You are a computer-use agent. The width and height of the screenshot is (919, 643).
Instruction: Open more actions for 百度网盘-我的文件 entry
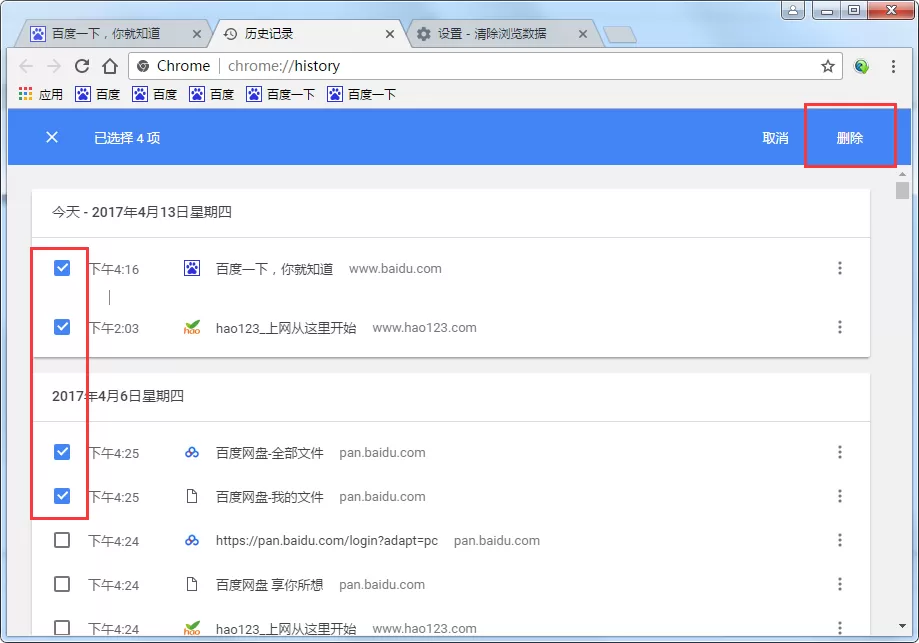click(840, 496)
